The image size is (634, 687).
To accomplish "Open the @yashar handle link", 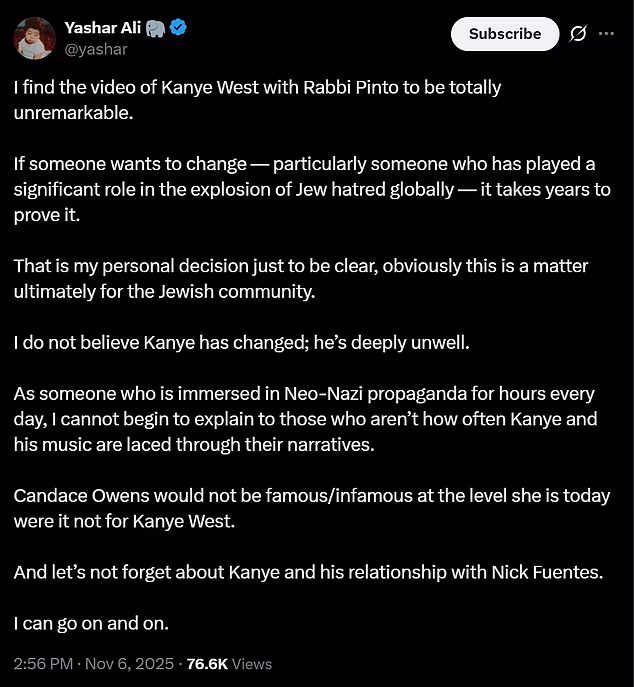I will click(x=92, y=48).
